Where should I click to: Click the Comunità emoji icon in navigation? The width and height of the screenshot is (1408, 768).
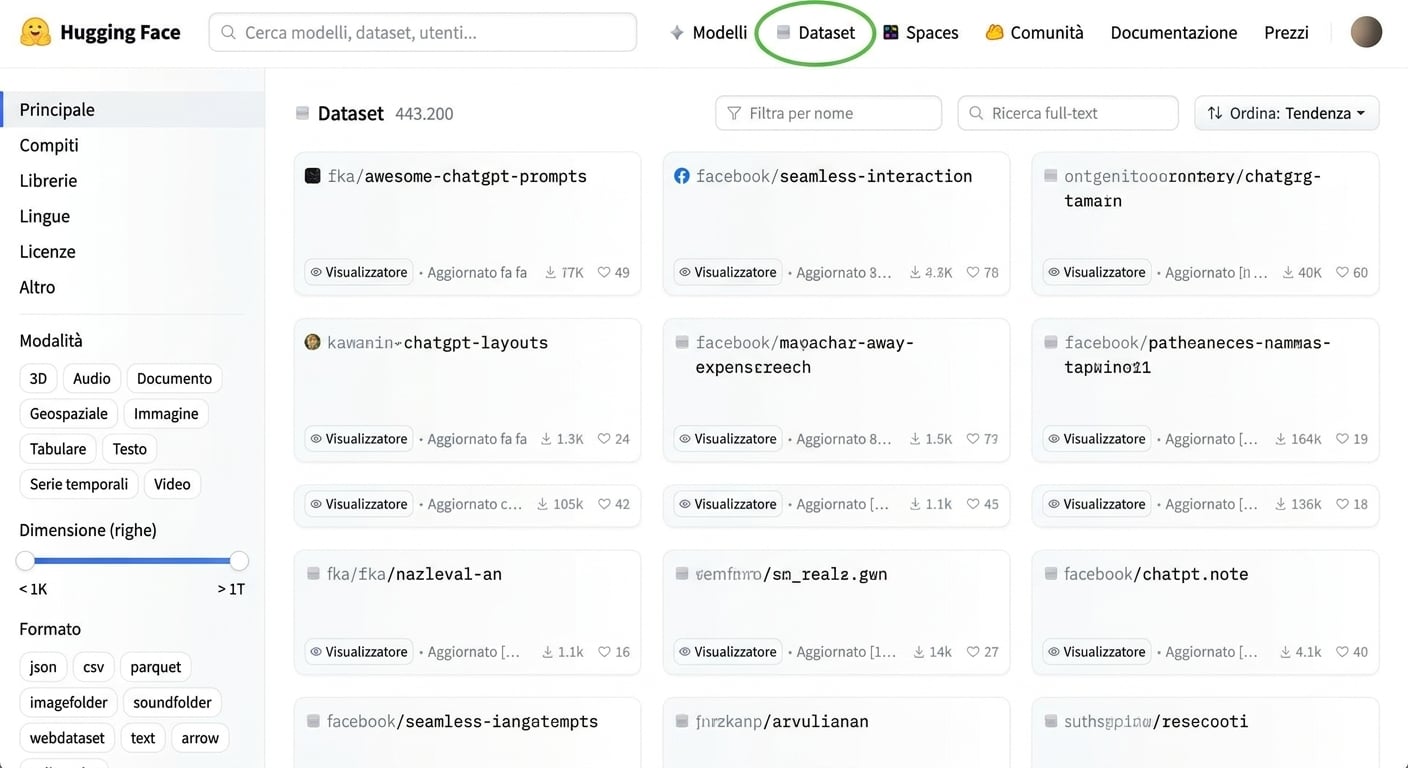pos(994,33)
